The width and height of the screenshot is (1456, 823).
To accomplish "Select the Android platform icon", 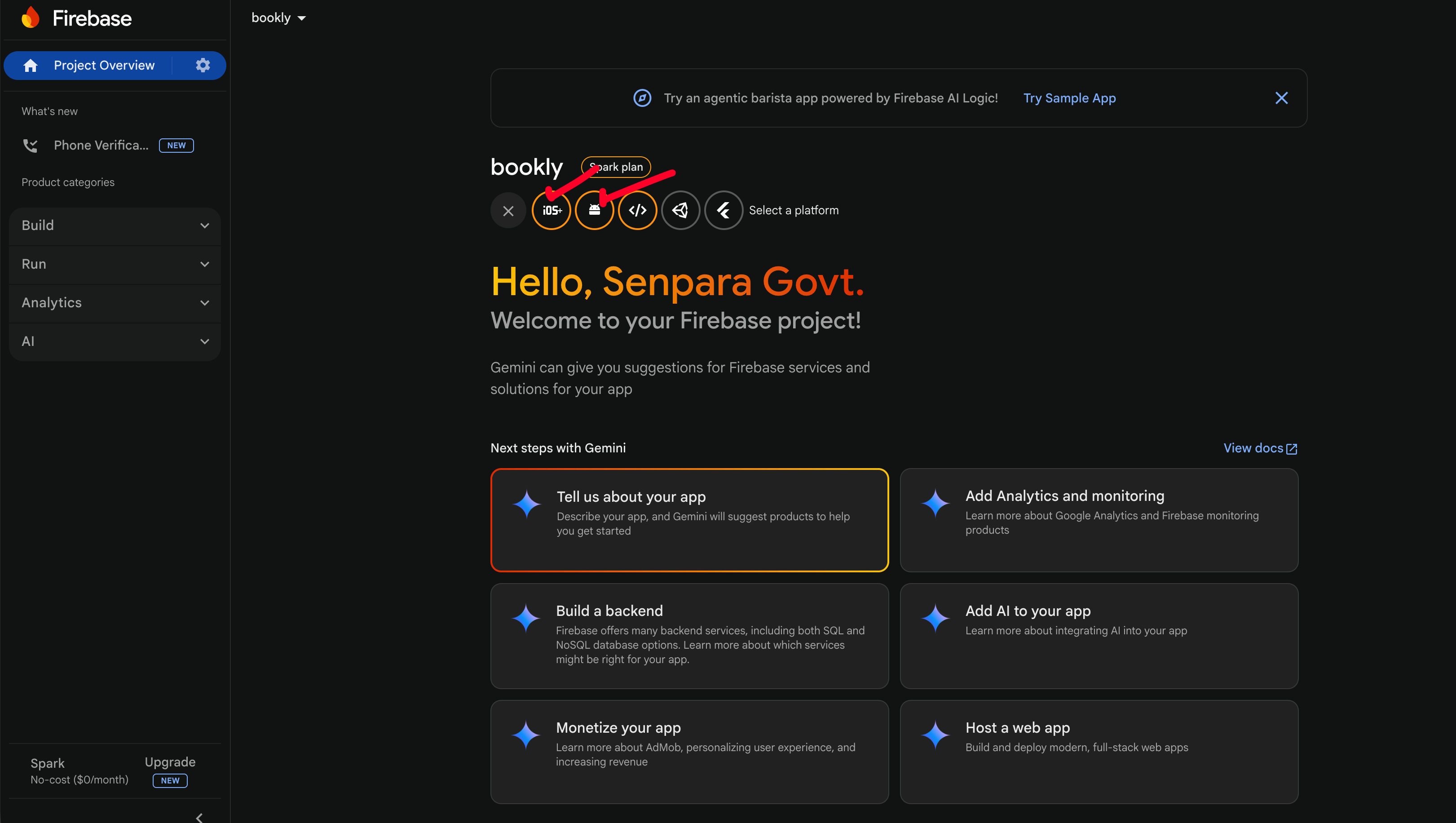I will click(x=595, y=210).
